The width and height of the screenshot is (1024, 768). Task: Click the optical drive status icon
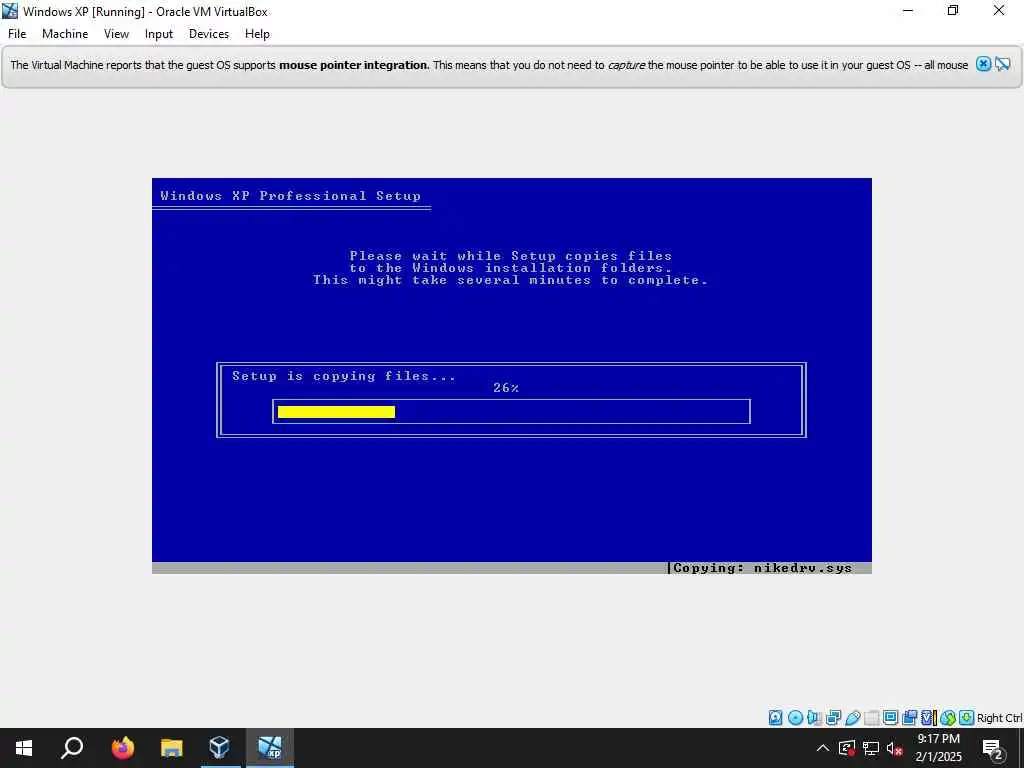coord(795,718)
